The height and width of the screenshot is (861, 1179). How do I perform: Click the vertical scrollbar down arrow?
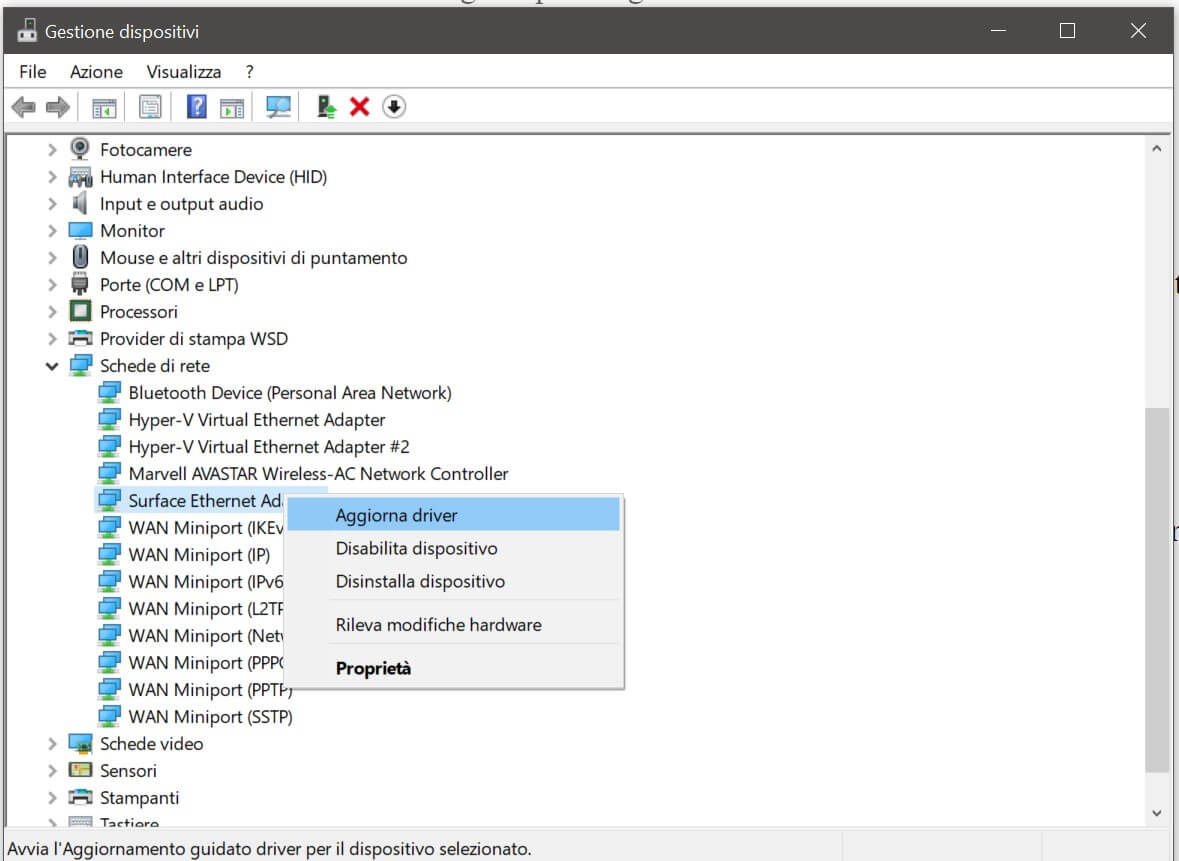pyautogui.click(x=1157, y=814)
